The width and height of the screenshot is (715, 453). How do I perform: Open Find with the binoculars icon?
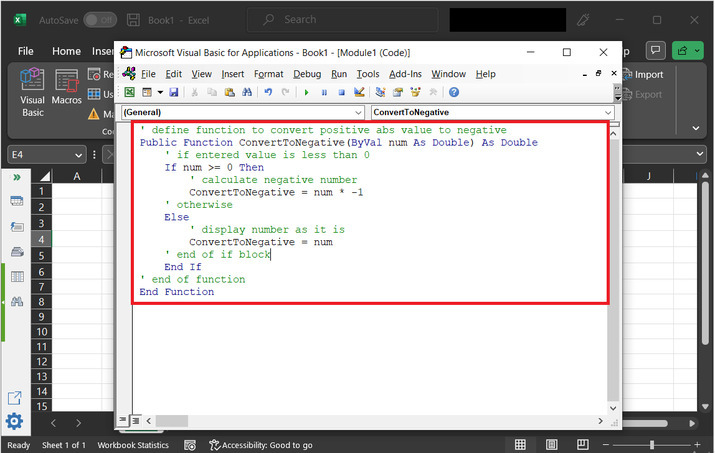click(x=247, y=92)
